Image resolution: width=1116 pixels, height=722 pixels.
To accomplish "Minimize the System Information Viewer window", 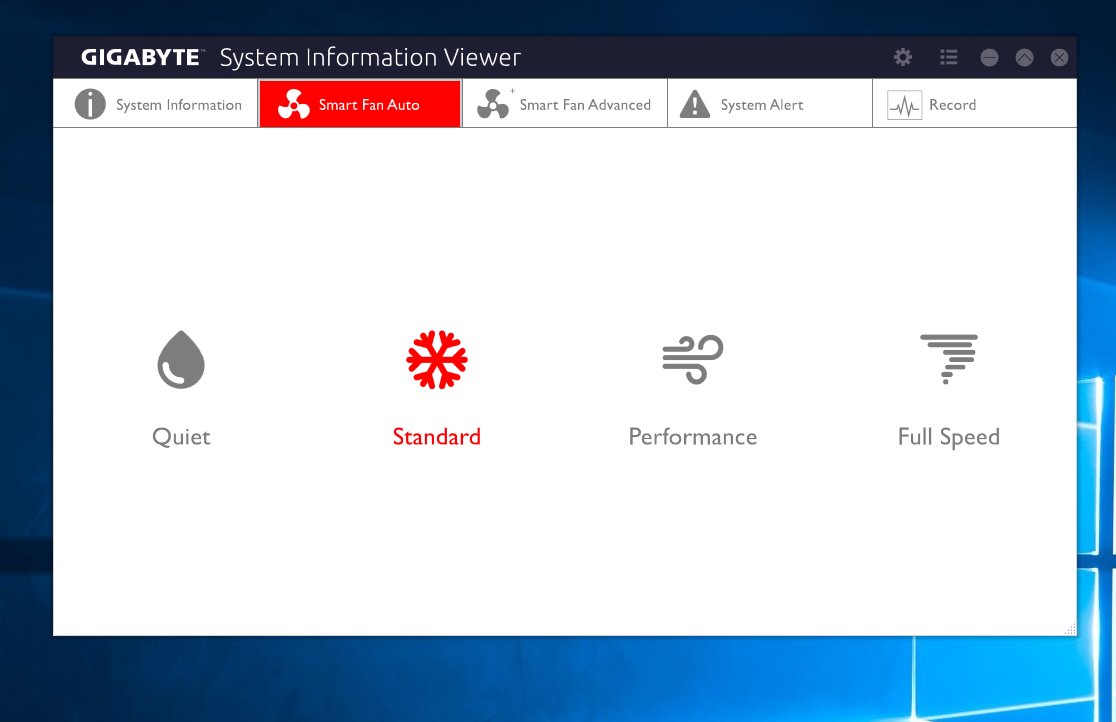I will tap(989, 57).
